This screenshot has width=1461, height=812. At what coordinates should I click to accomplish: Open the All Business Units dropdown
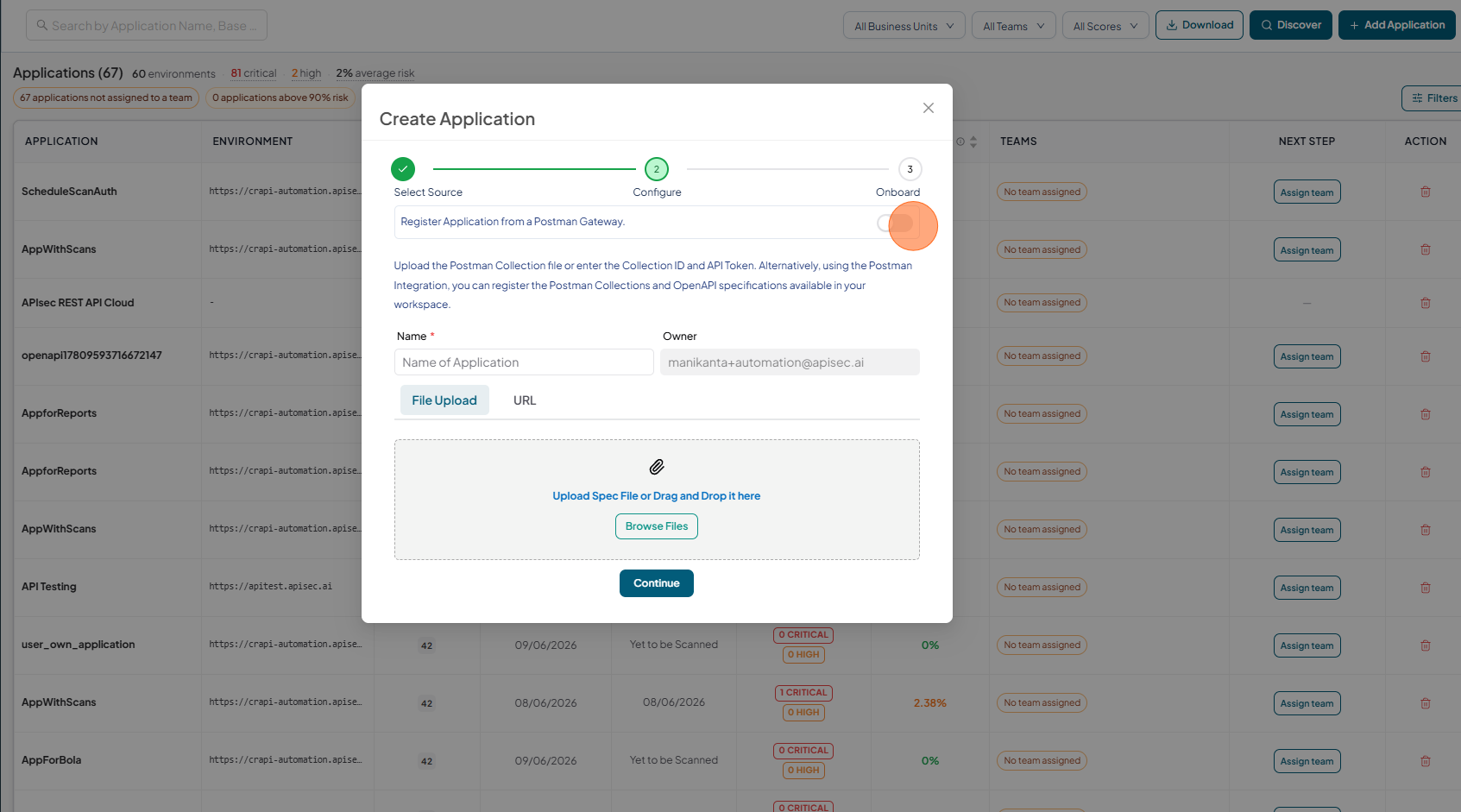click(x=904, y=26)
